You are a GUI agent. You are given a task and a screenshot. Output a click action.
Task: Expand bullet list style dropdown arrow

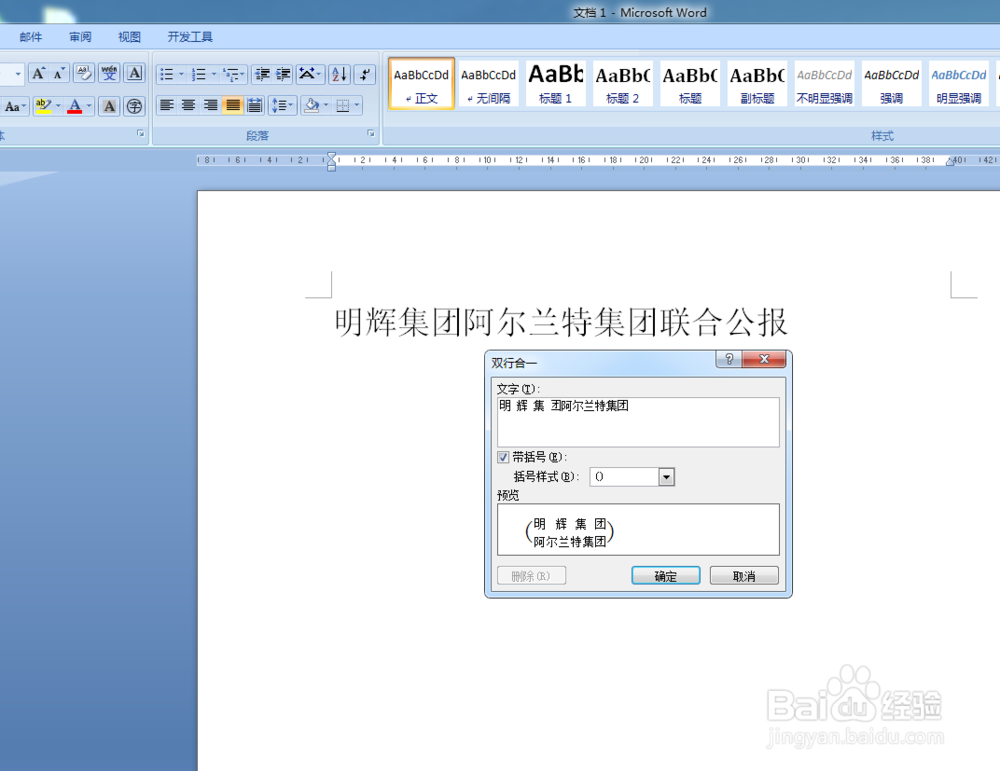[x=181, y=75]
